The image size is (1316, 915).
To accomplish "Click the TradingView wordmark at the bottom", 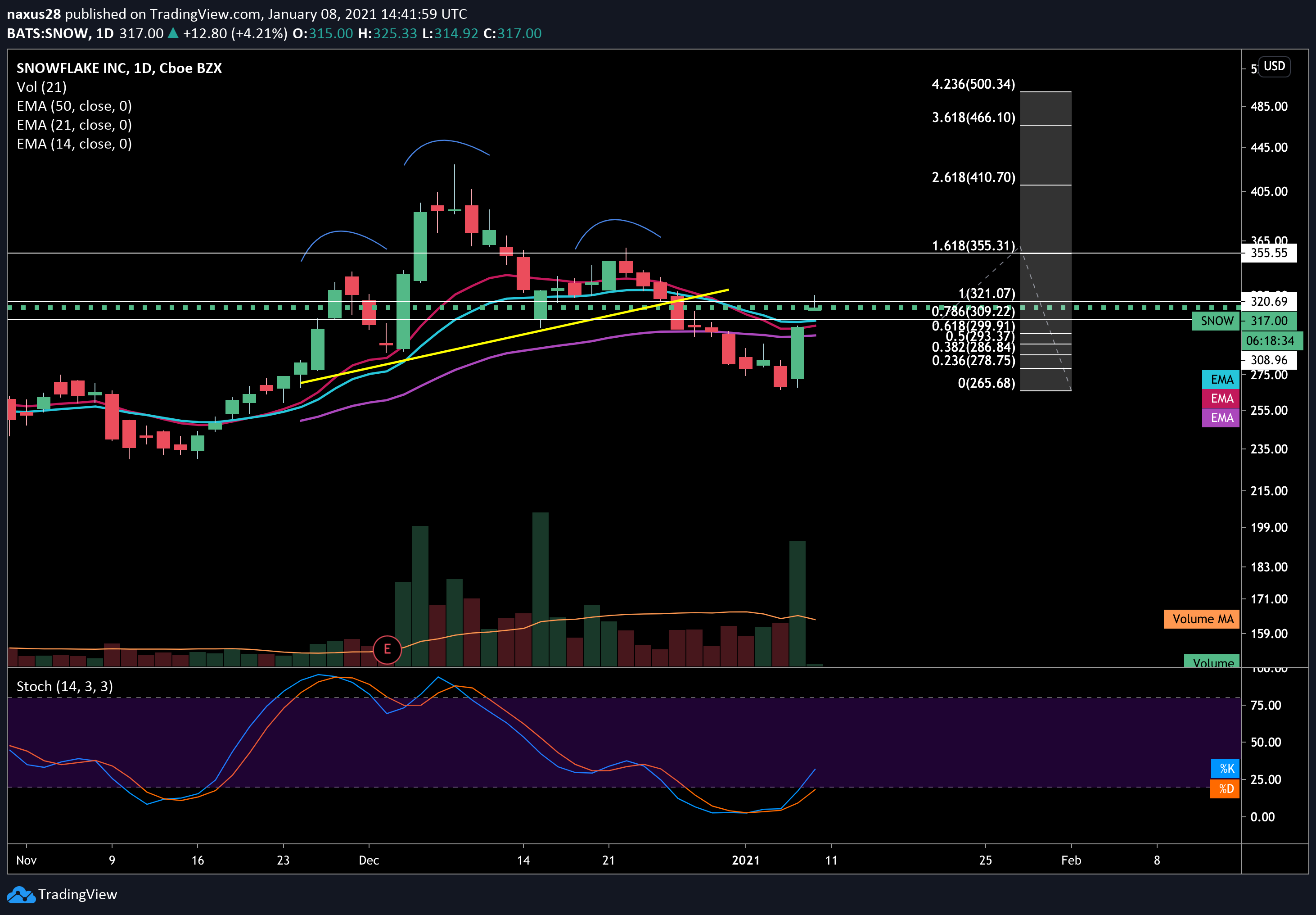I will click(77, 894).
